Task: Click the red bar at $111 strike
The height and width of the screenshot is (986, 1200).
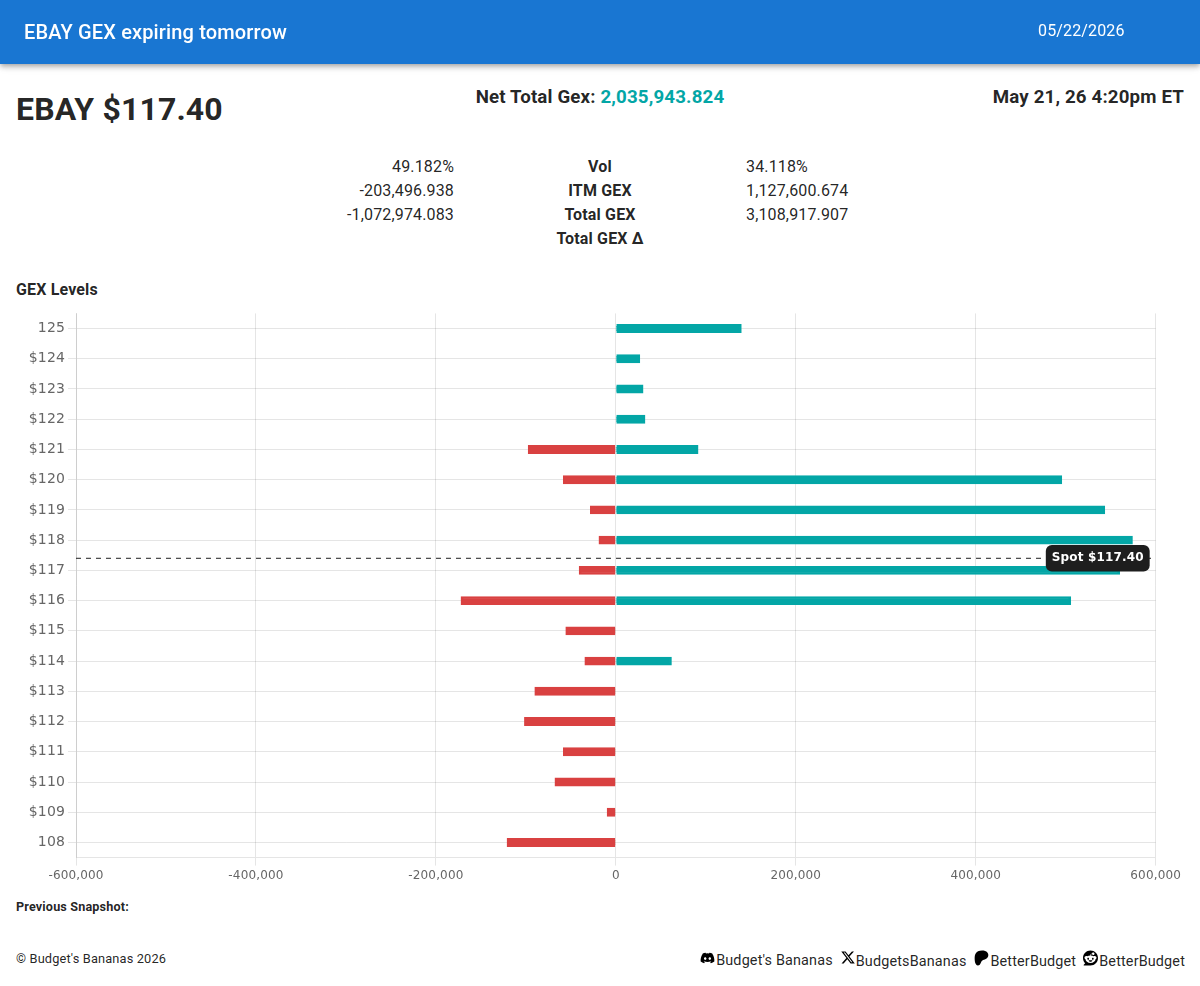Action: pos(589,752)
